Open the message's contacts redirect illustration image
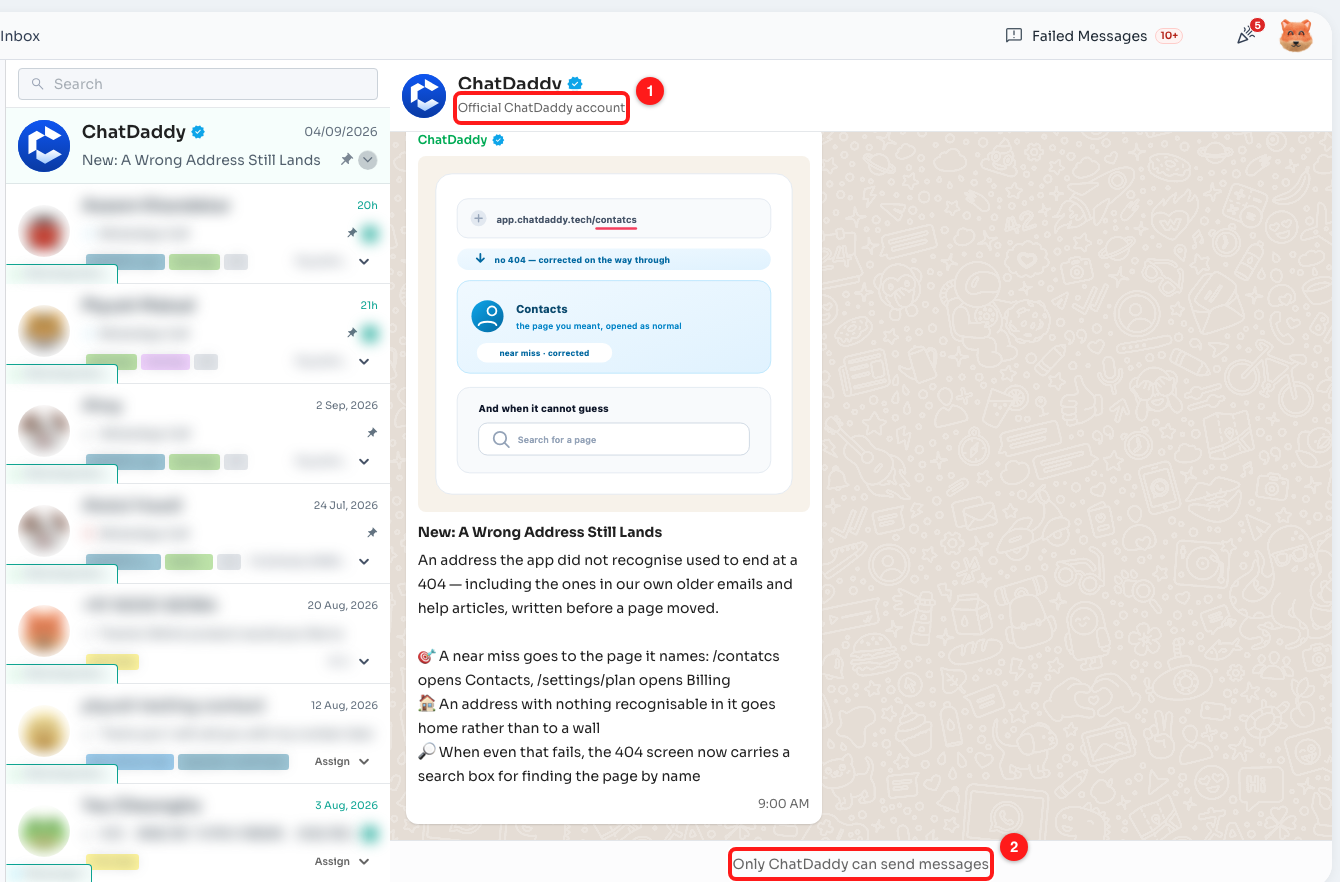The height and width of the screenshot is (882, 1340). pos(614,334)
